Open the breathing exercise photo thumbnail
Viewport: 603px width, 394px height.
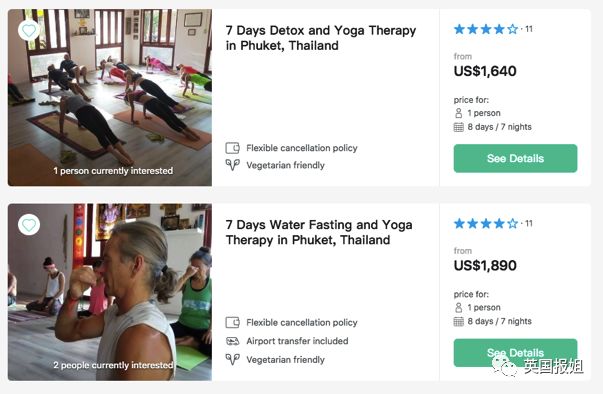pos(110,292)
